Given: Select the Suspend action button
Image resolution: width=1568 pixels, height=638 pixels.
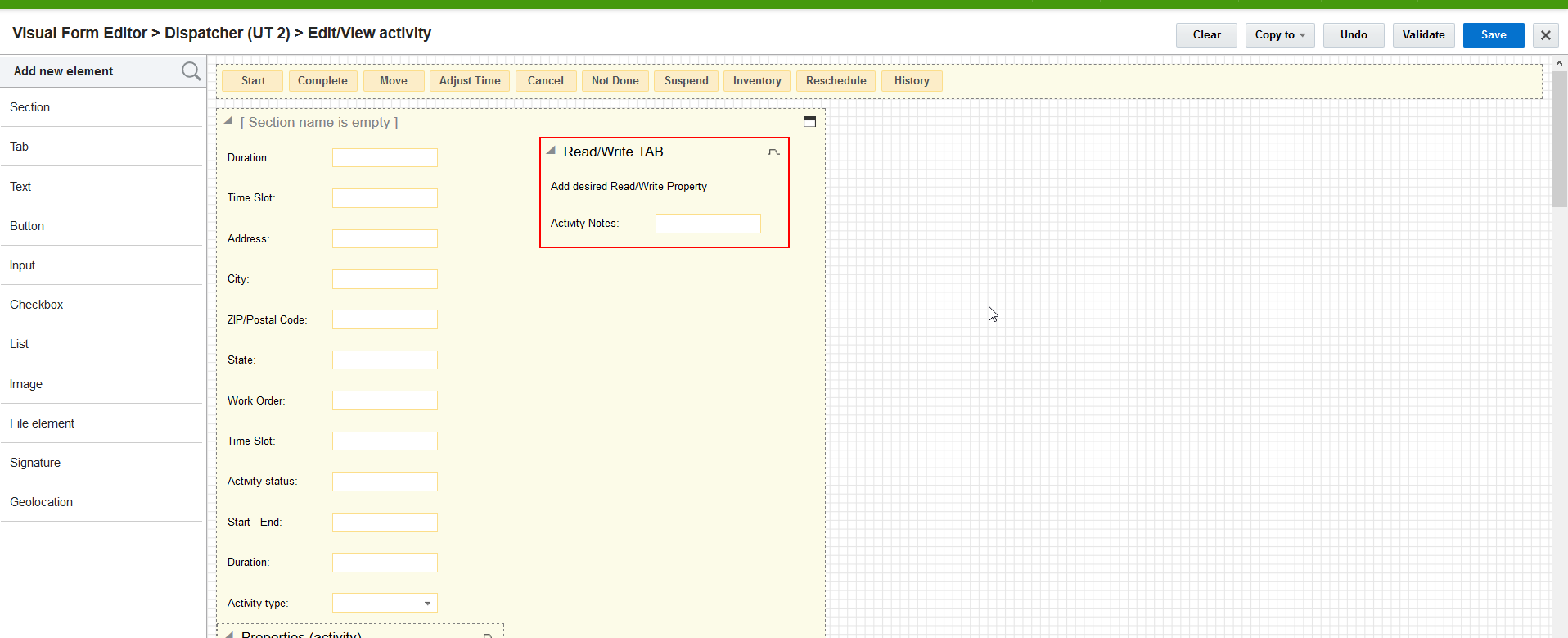Looking at the screenshot, I should point(687,81).
